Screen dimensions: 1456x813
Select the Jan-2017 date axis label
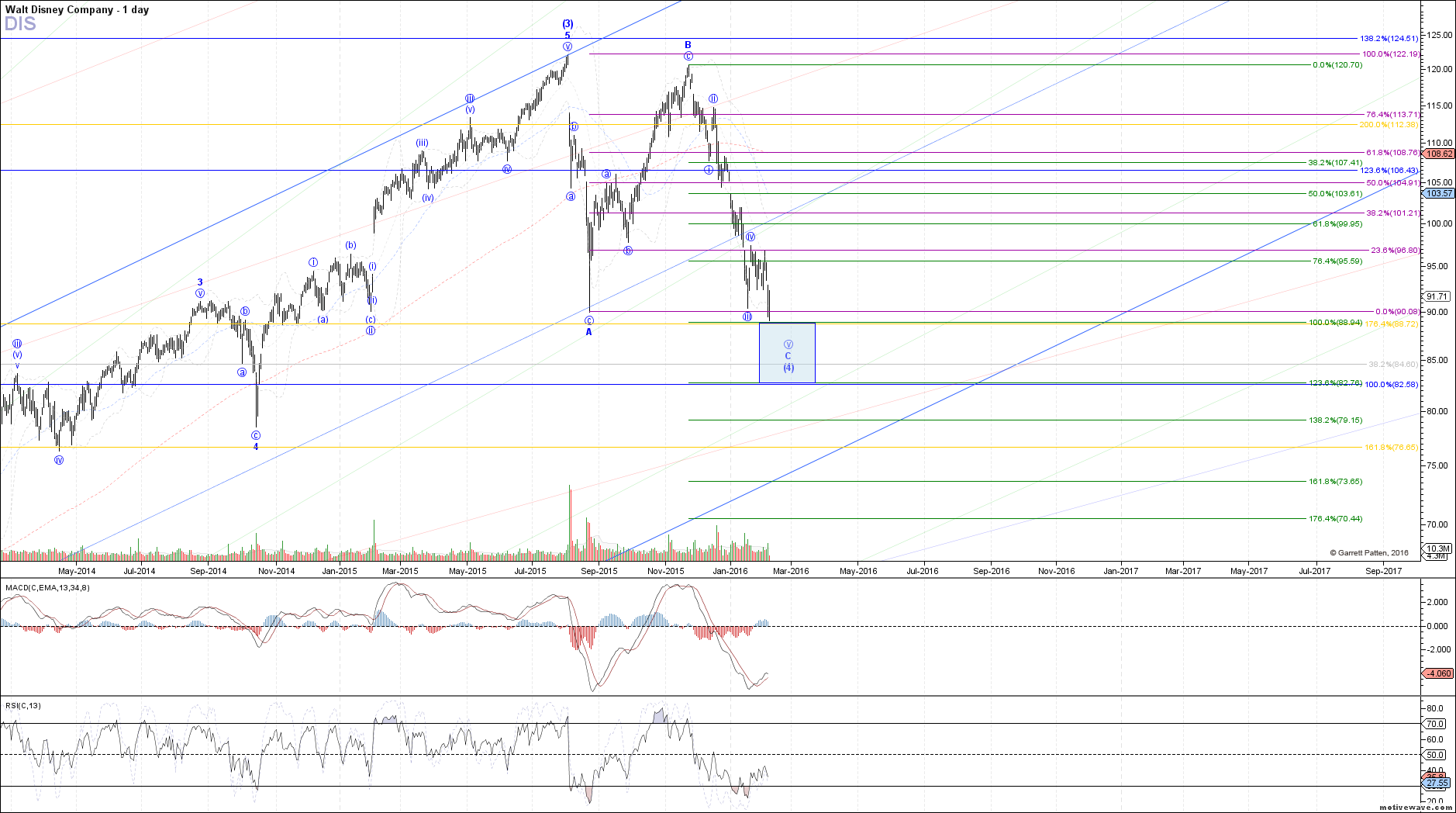(x=1121, y=571)
